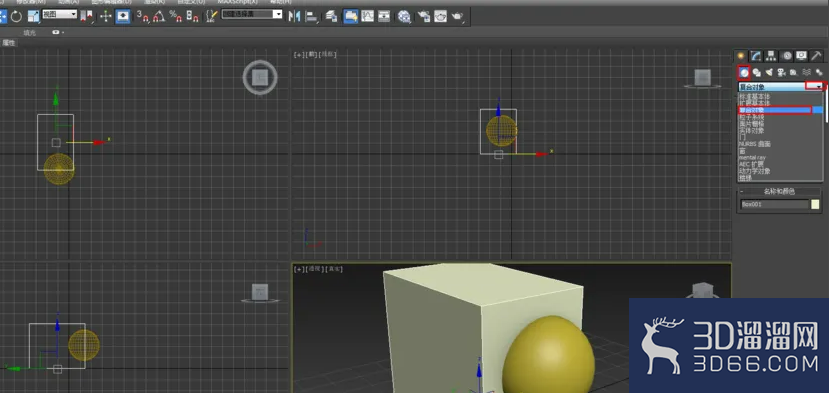This screenshot has width=829, height=393.
Task: Click the 属性 tab label
Action: tap(8, 43)
